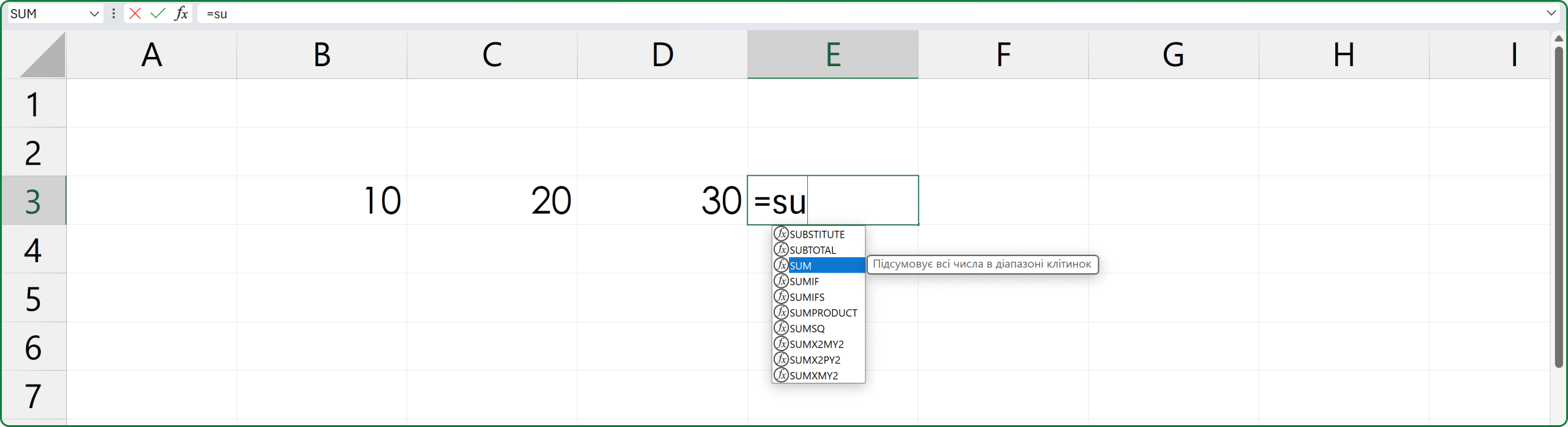Choose SUMSQ in autocomplete list

pos(807,328)
